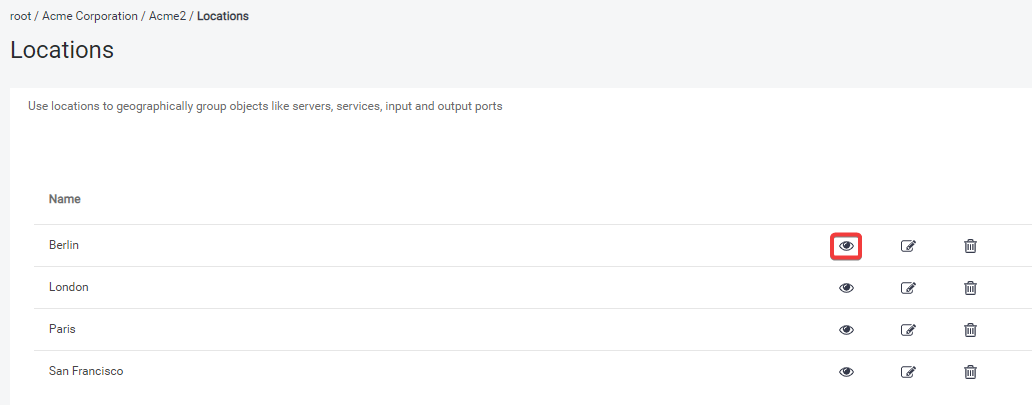
Task: Go to root in breadcrumb
Action: coord(20,17)
